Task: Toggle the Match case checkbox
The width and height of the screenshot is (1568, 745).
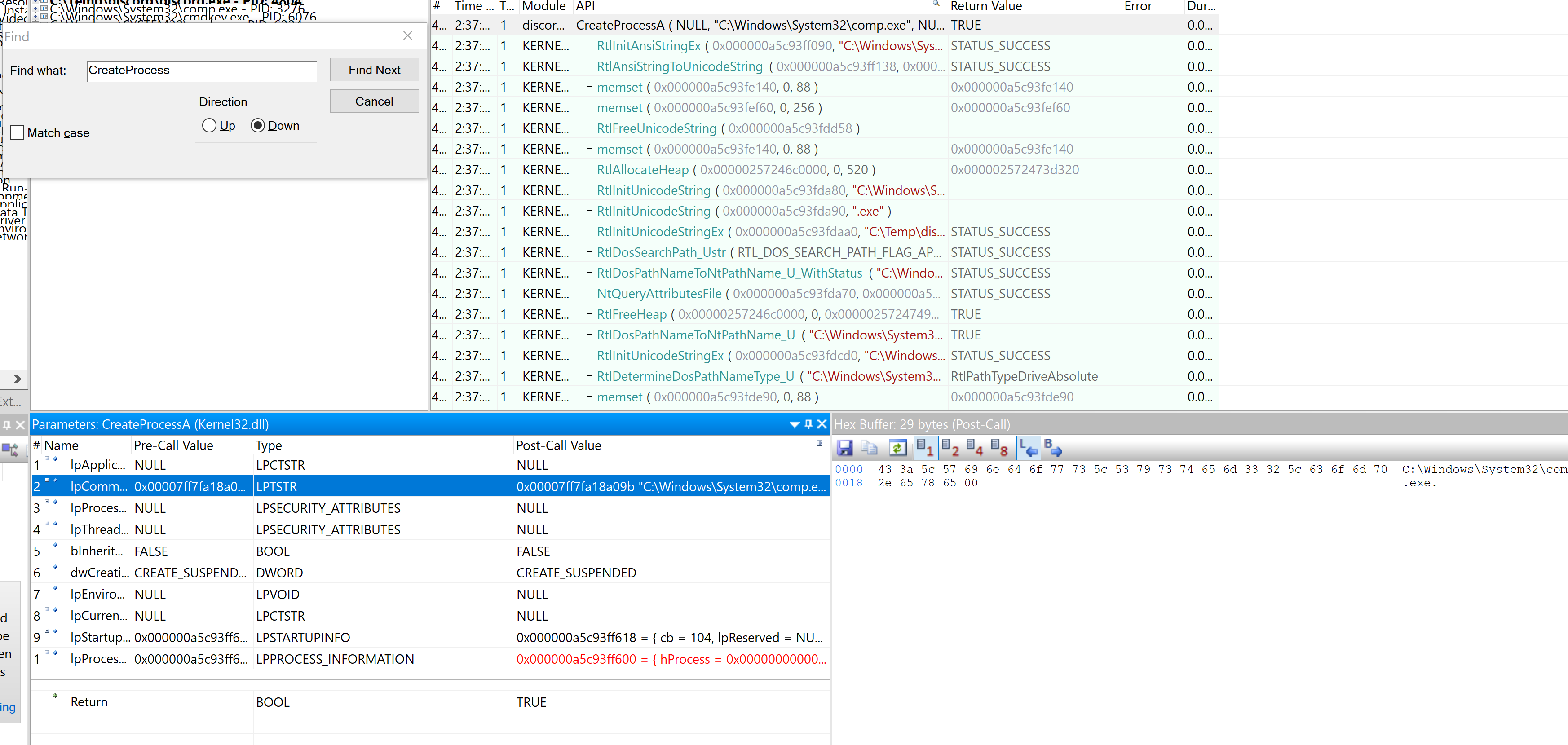Action: pos(17,132)
